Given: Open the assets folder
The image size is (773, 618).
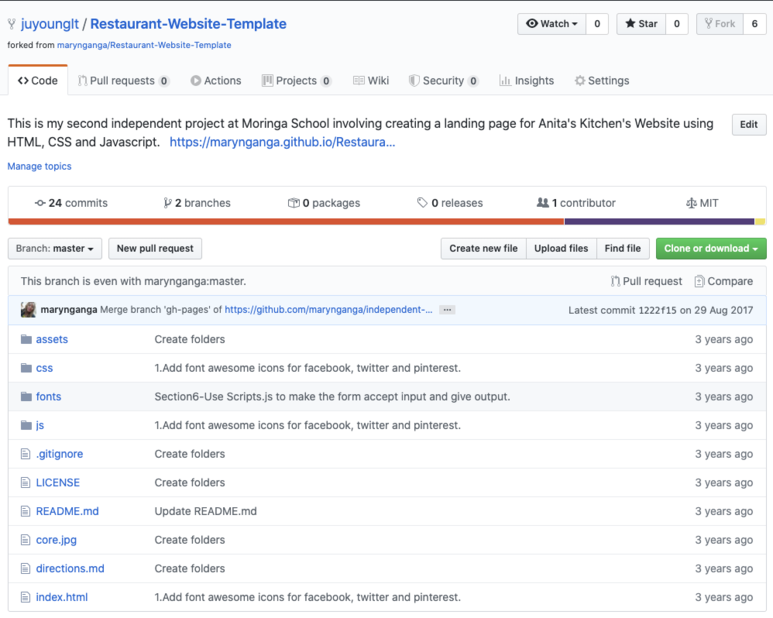Looking at the screenshot, I should [x=52, y=339].
